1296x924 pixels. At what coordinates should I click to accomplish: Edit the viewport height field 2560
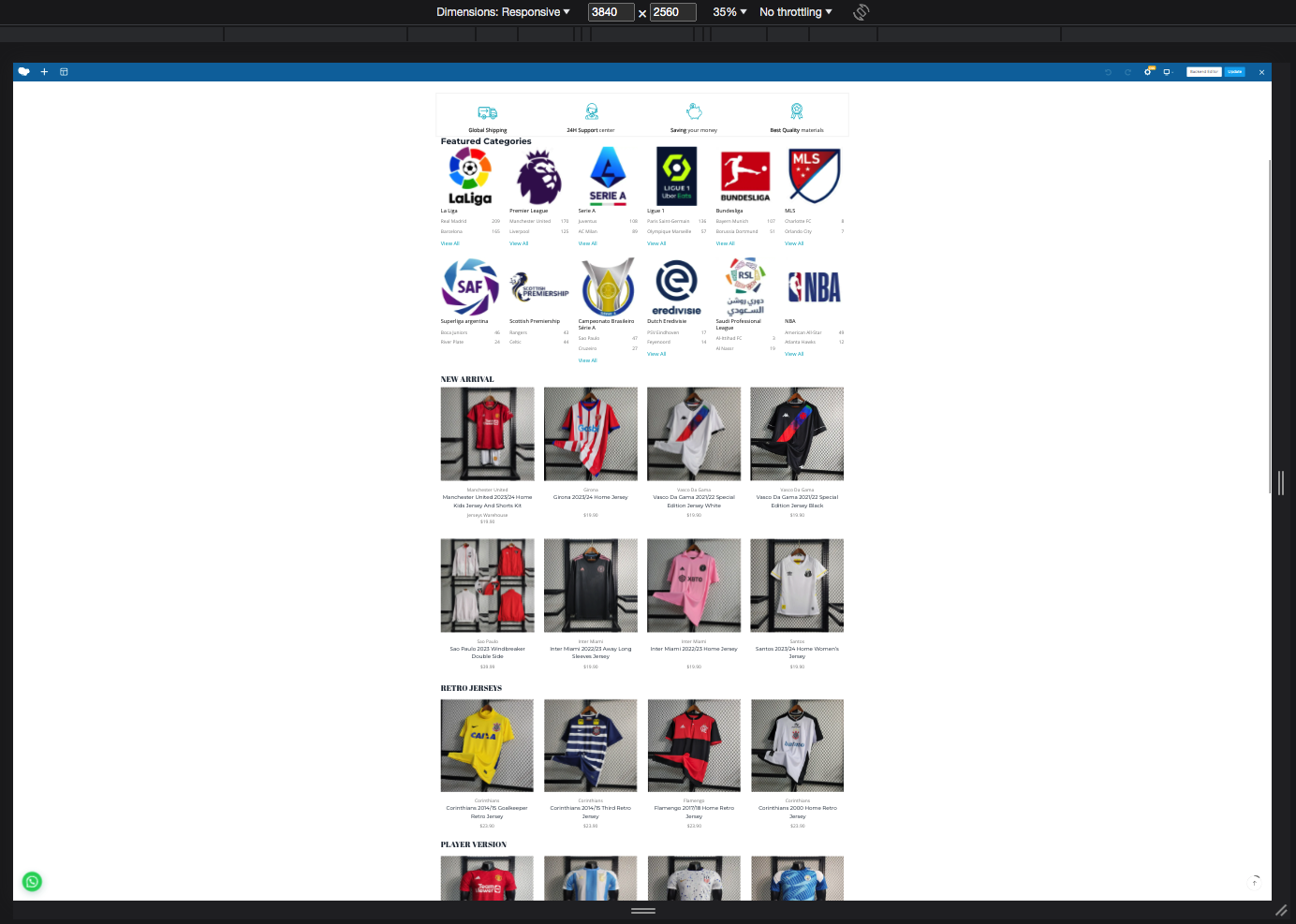[x=673, y=12]
